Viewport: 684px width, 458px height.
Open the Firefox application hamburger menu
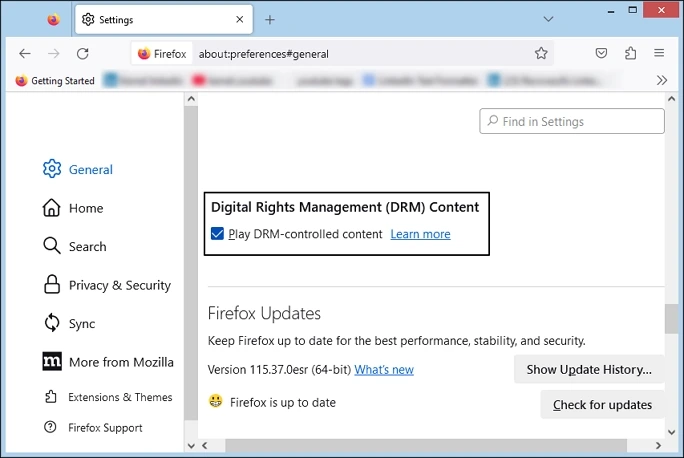659,53
